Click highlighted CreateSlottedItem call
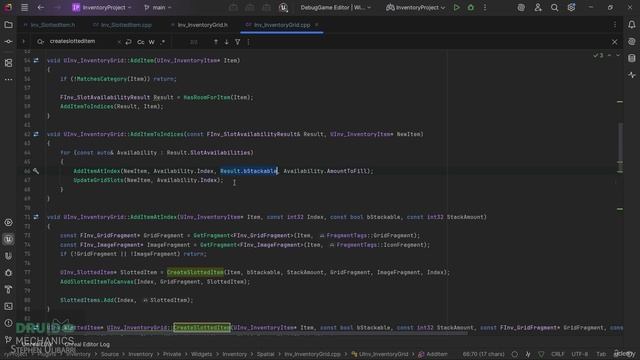Viewport: 640px width, 360px height. (195, 272)
